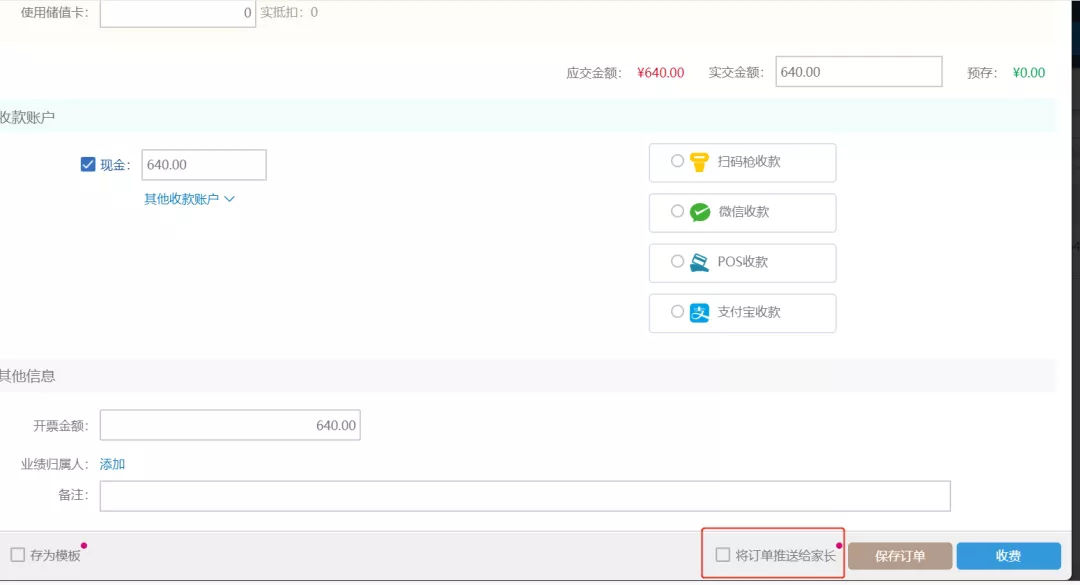1080x585 pixels.
Task: Click the green WeChat payment icon
Action: (x=700, y=212)
